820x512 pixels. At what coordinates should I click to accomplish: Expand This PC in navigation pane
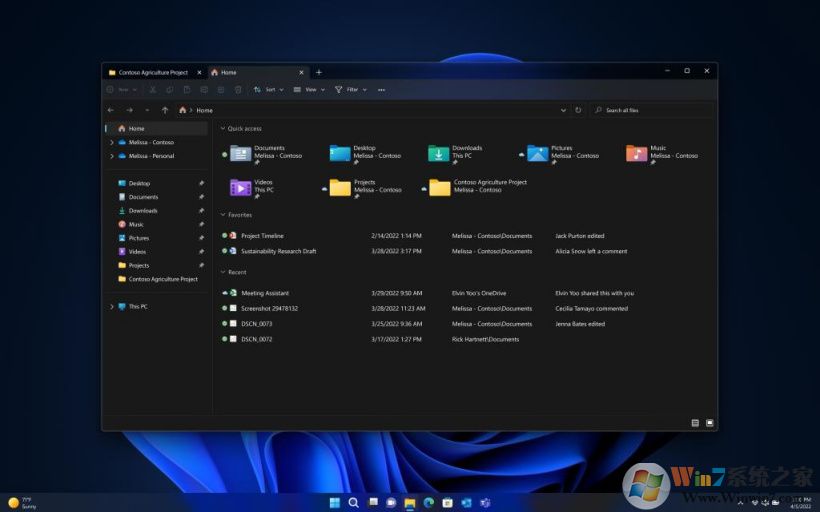tap(111, 307)
